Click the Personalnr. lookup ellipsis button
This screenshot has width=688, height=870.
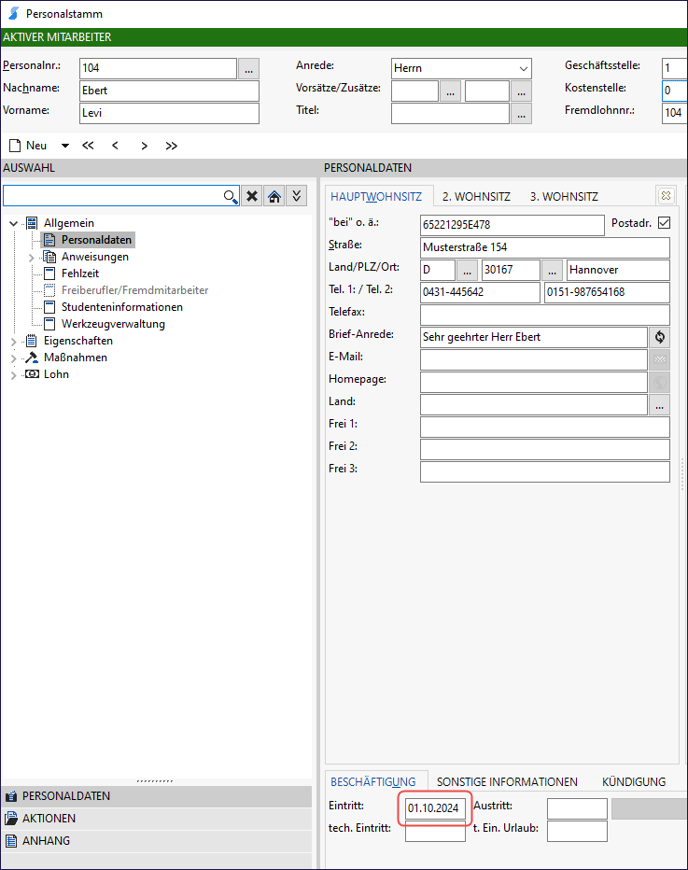[249, 69]
